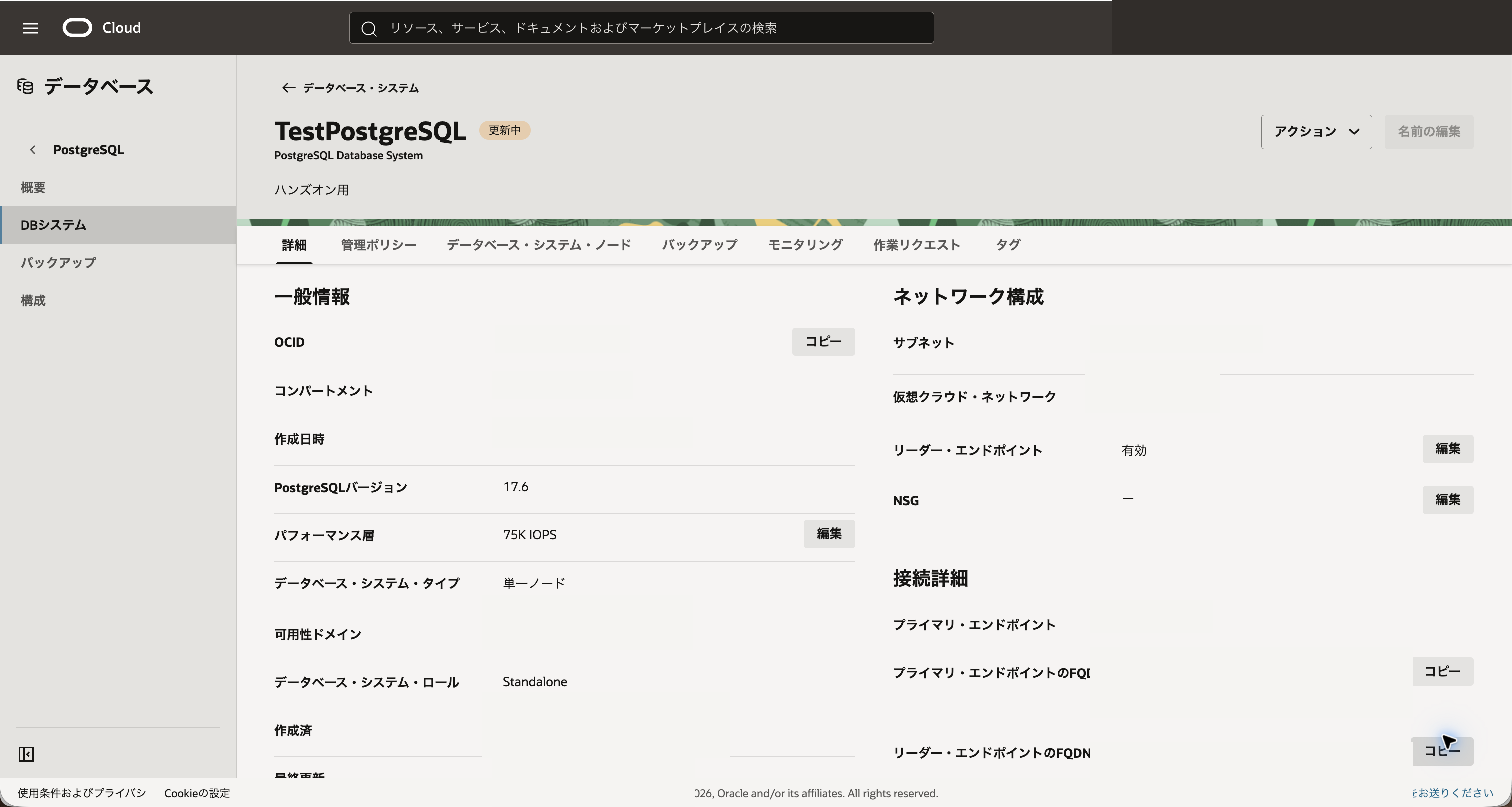Open the アクション dropdown
1512x807 pixels.
click(x=1316, y=132)
